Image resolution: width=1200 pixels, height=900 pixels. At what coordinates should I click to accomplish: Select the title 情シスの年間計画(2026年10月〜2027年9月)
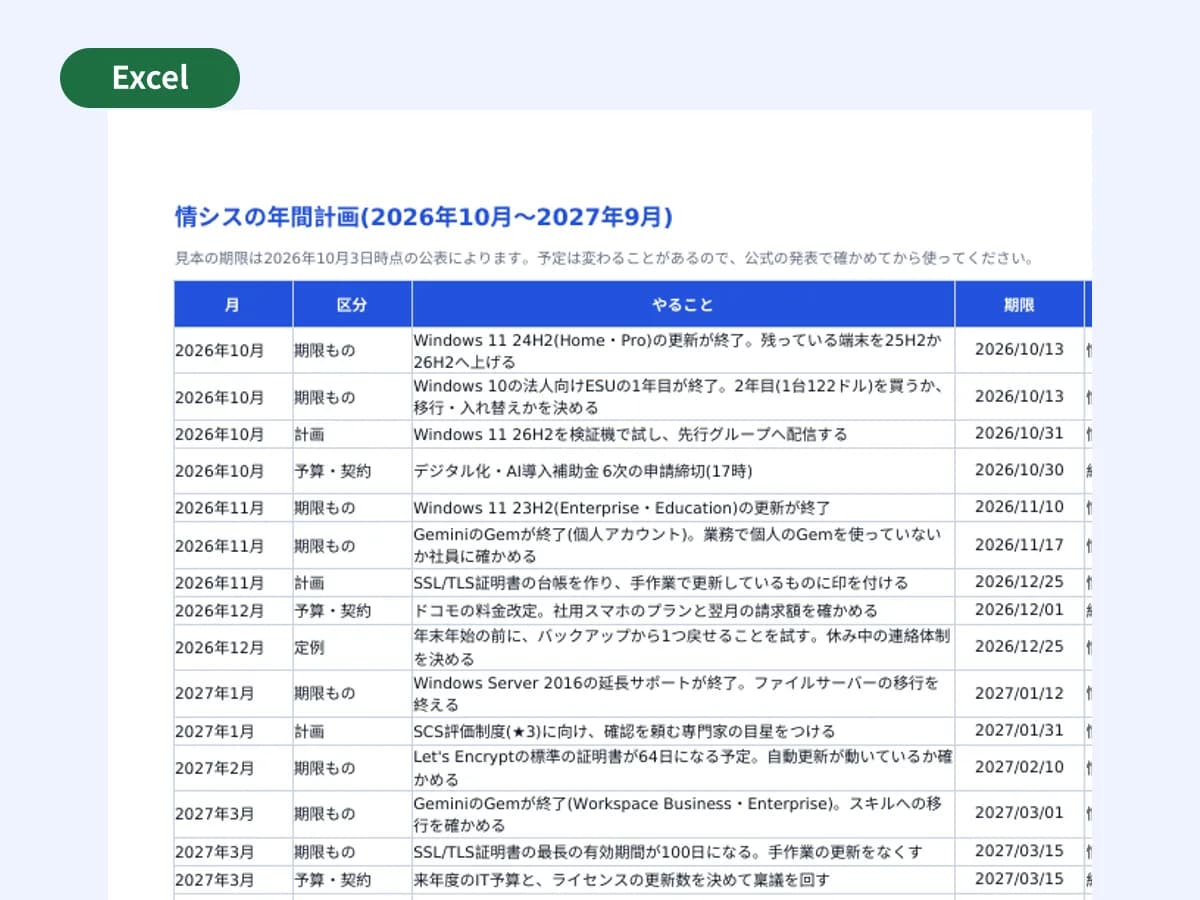[x=424, y=217]
